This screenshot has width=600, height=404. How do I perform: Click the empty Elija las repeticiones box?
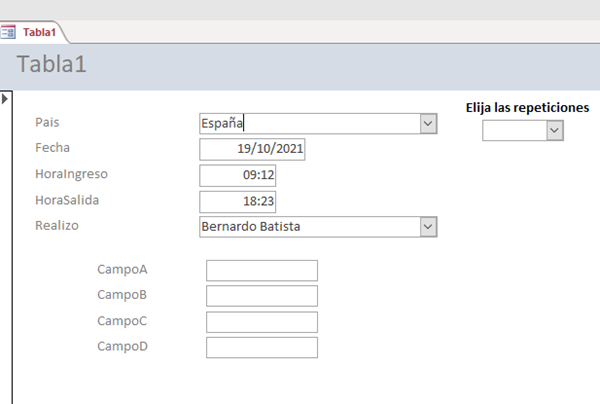coord(514,130)
